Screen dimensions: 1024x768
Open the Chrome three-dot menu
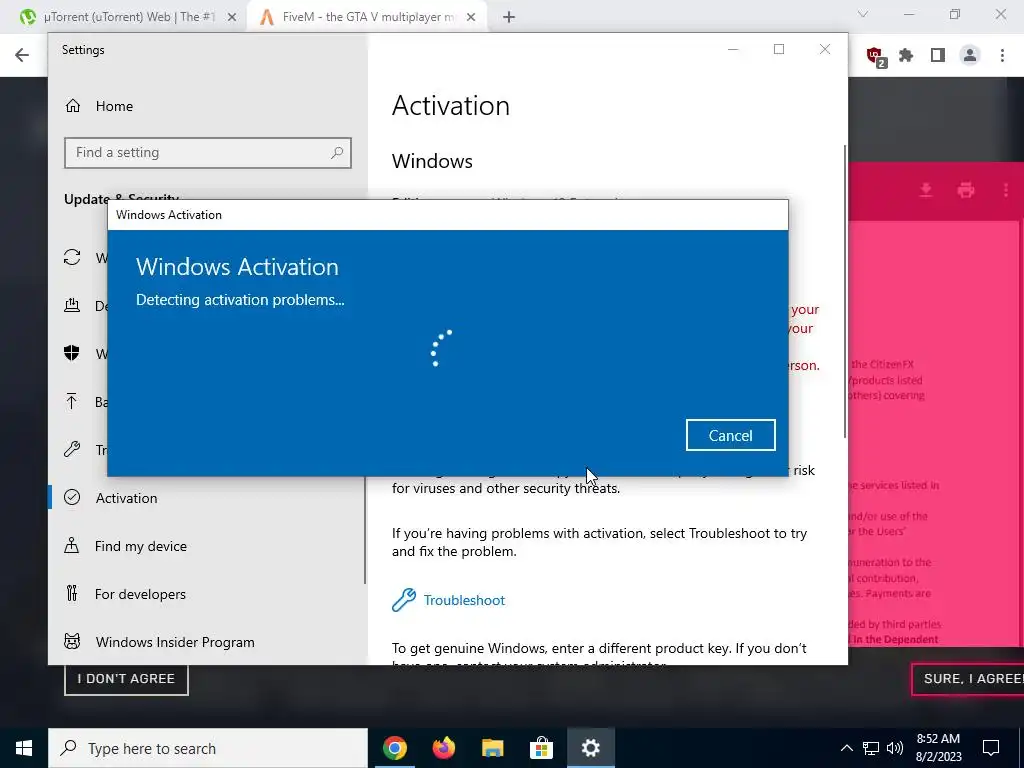tap(1002, 56)
